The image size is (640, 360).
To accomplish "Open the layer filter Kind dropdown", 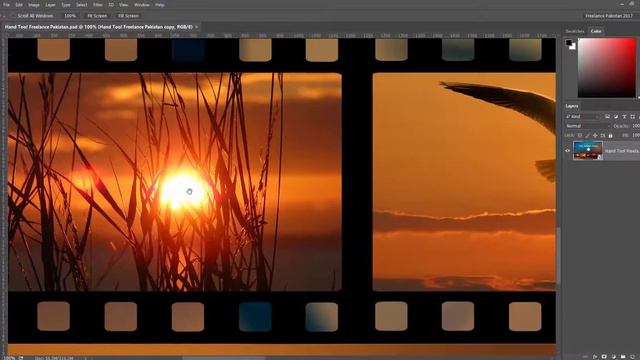I will (x=582, y=117).
